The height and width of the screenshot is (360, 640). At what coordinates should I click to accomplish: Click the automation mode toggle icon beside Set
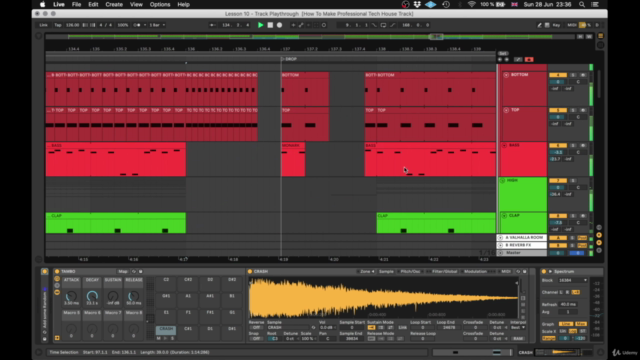coord(518,60)
